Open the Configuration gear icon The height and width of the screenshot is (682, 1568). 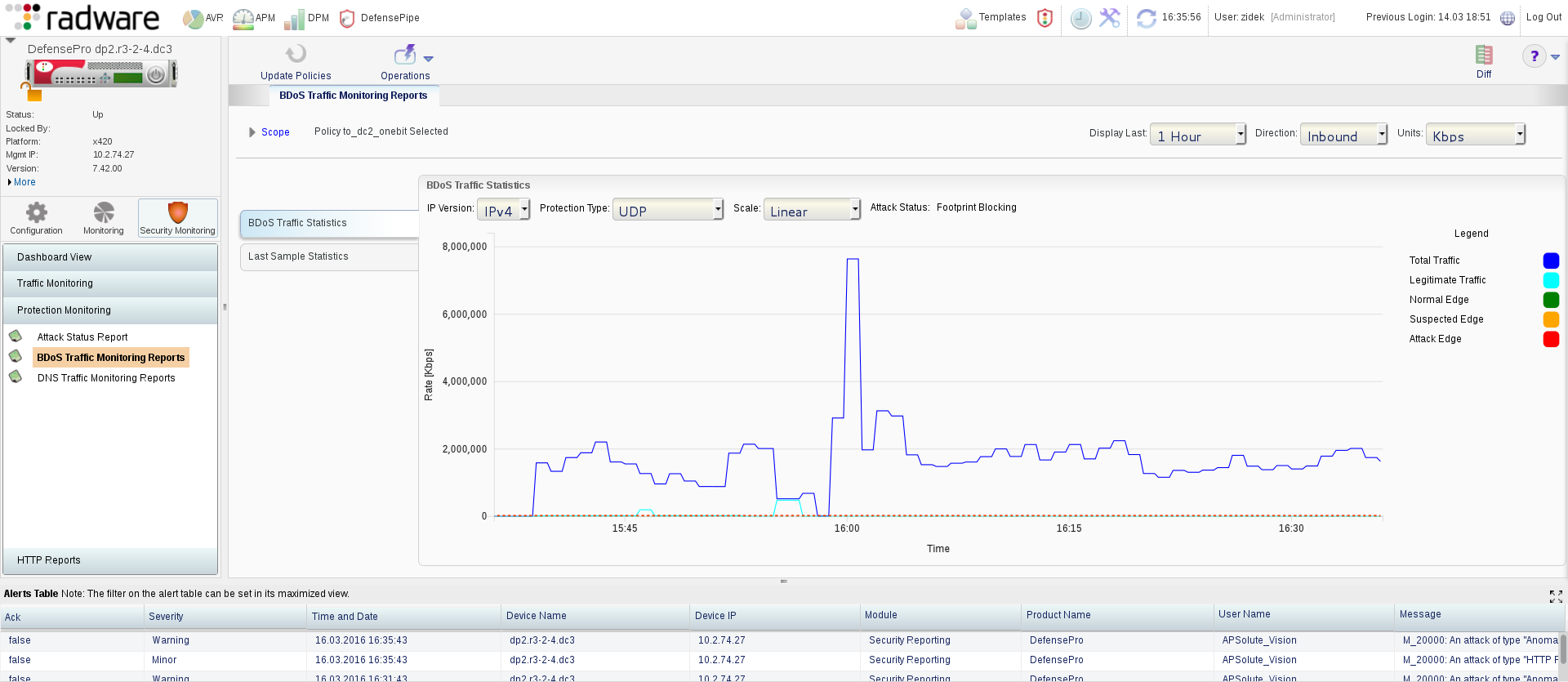36,212
